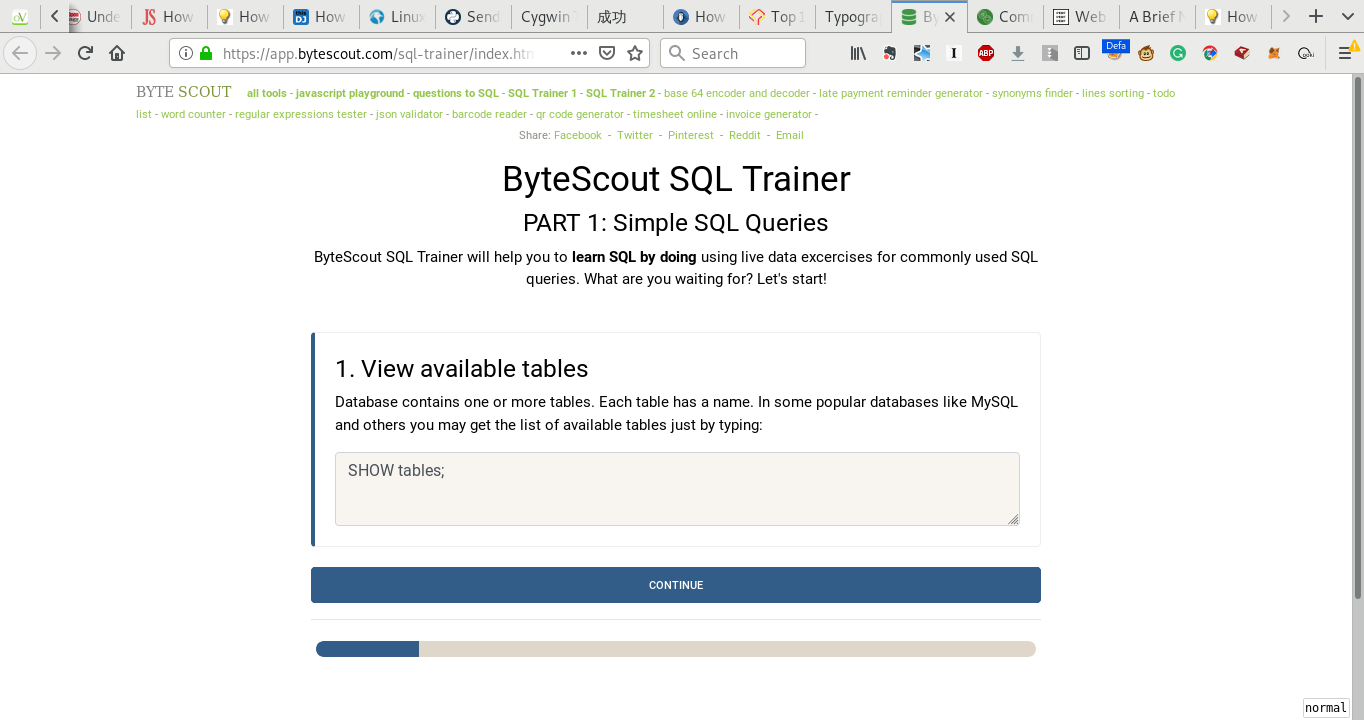
Task: Click the CONTINUE button
Action: click(675, 585)
